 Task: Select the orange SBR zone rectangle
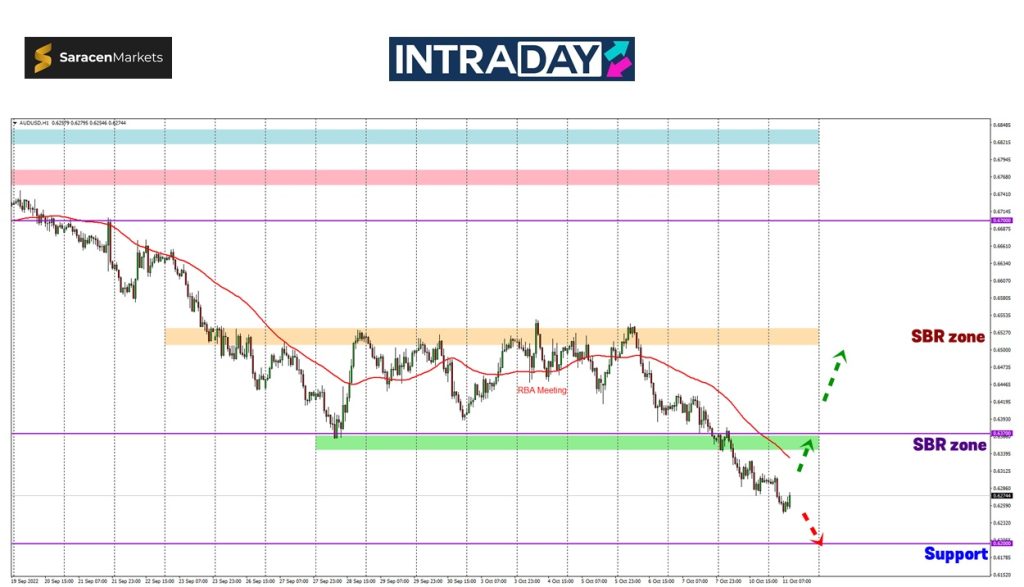point(490,337)
